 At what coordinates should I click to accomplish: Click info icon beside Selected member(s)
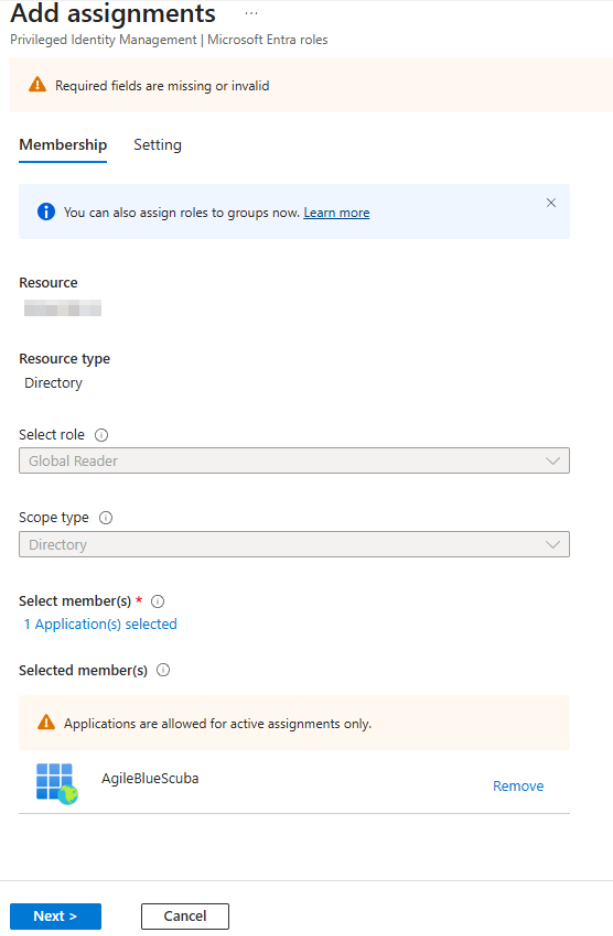[x=163, y=670]
